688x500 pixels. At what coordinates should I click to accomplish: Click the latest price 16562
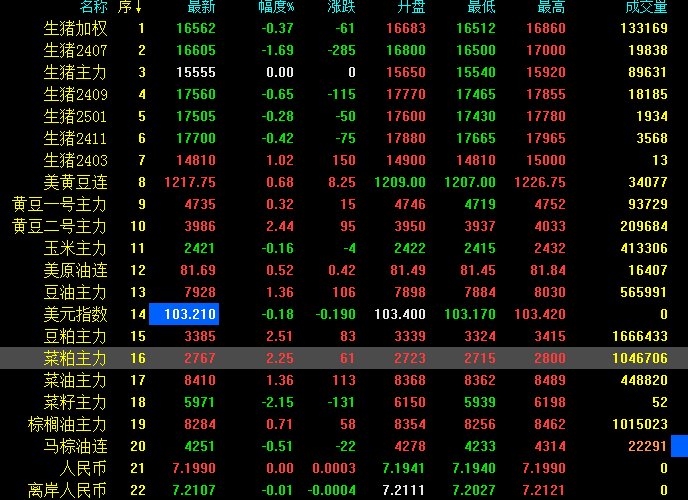196,29
